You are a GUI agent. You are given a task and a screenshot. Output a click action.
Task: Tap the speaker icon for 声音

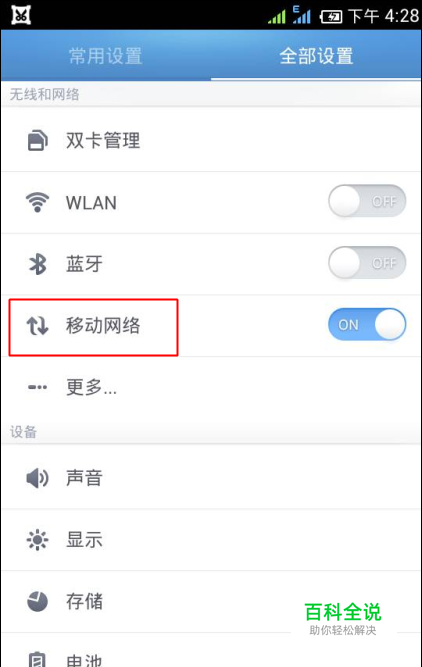click(37, 478)
